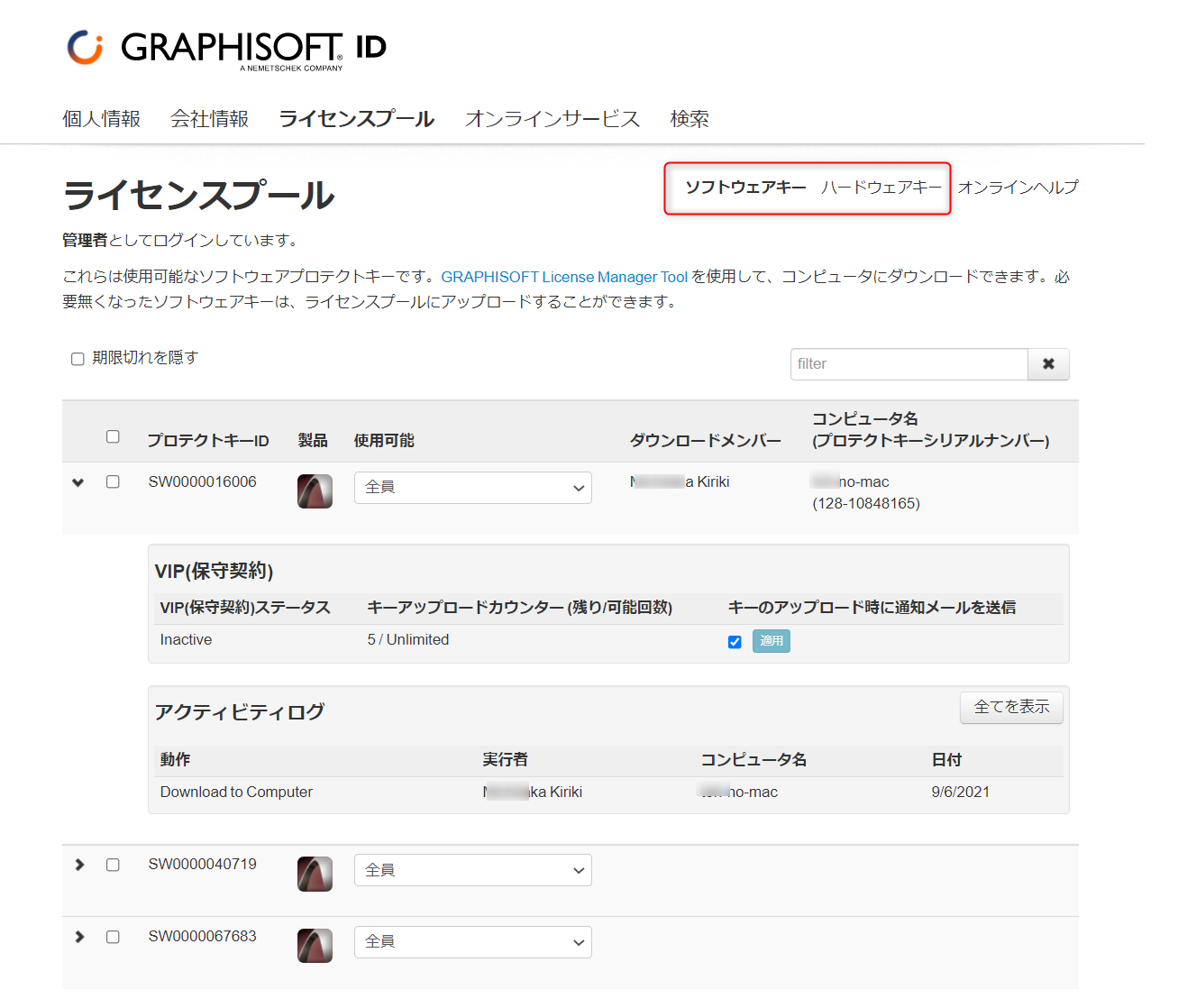Click the VIP(保守契約) section heading
The height and width of the screenshot is (1008, 1178).
(x=215, y=572)
